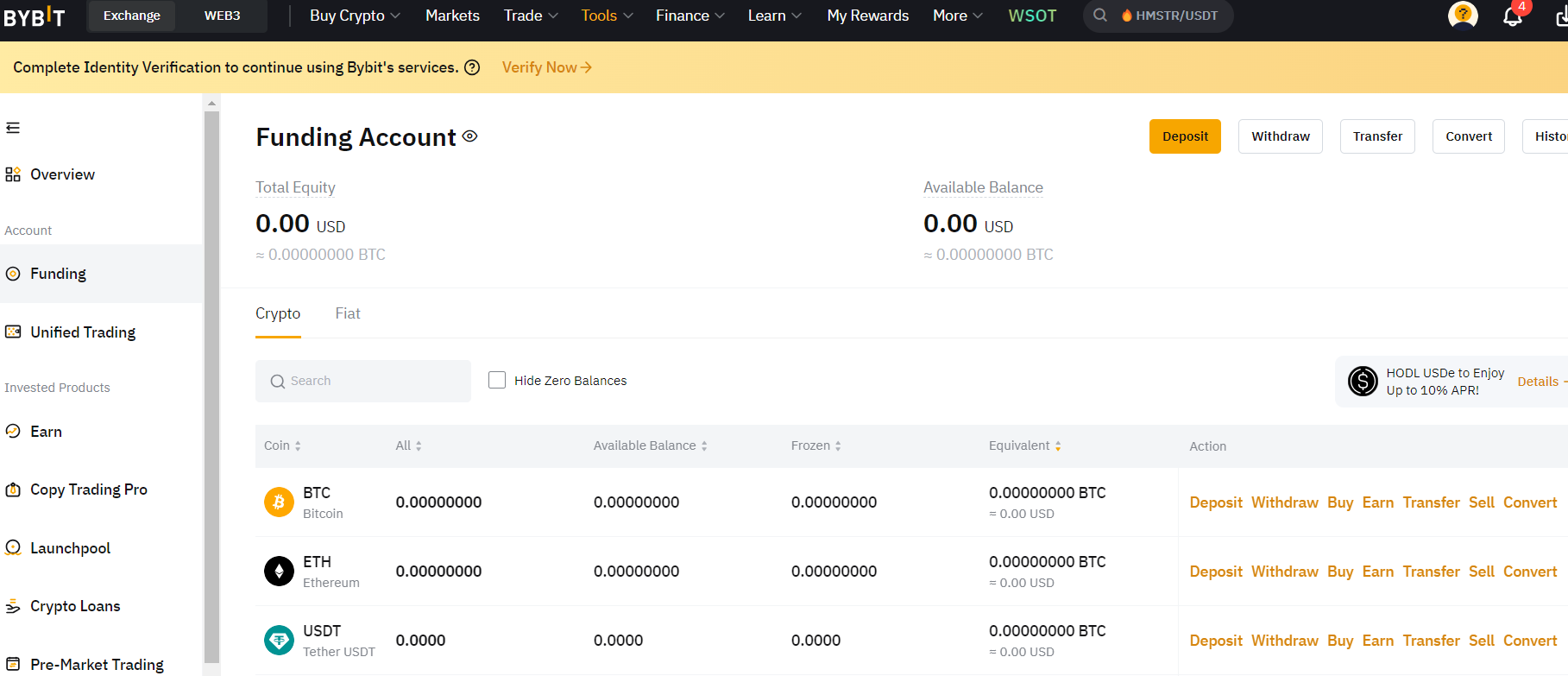Click the Crypto Loans icon
Image resolution: width=1568 pixels, height=676 pixels.
pyautogui.click(x=13, y=606)
